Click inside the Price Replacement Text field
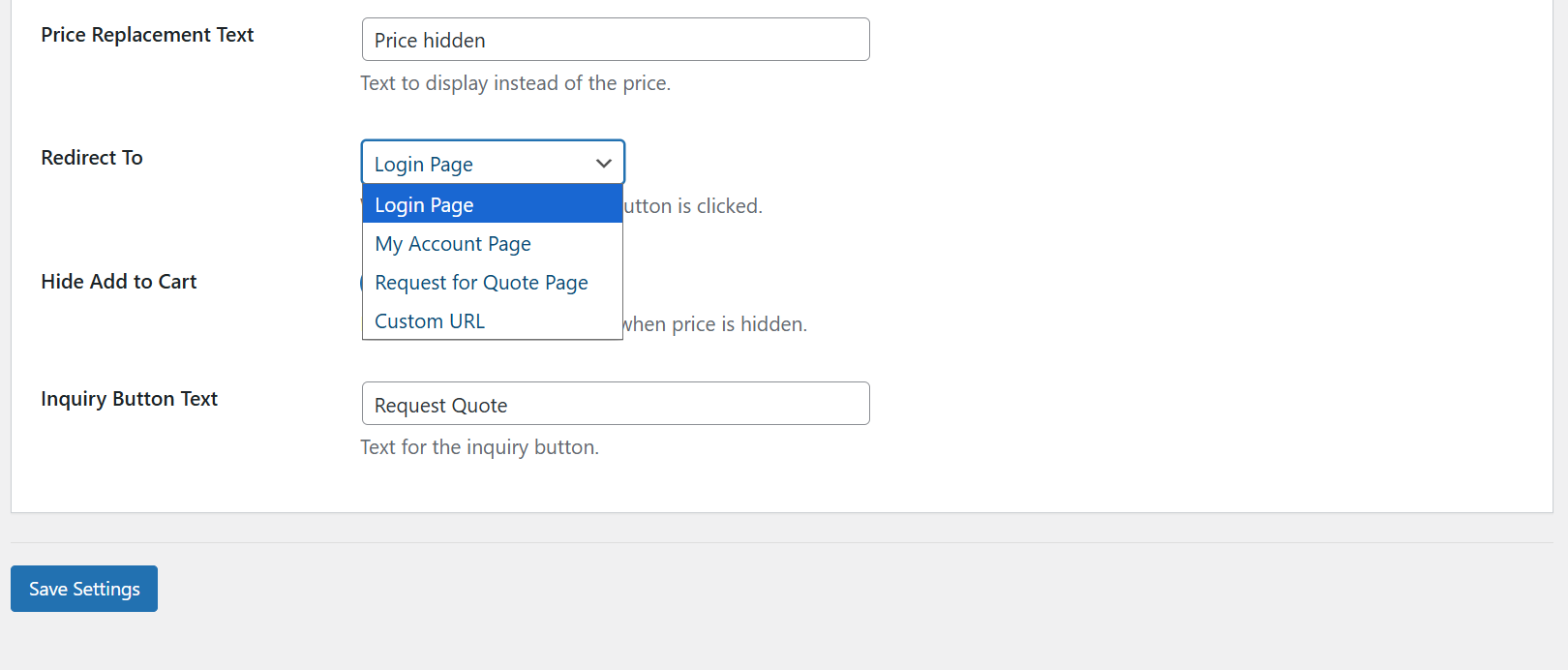1568x670 pixels. [616, 39]
